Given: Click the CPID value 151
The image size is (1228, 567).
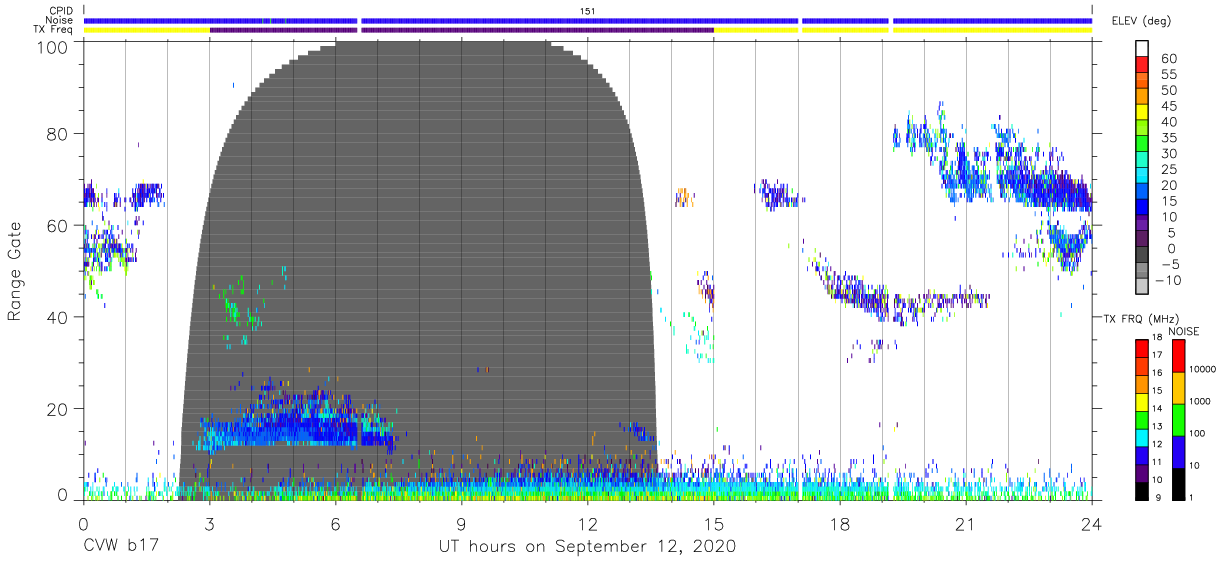Looking at the screenshot, I should [x=587, y=10].
